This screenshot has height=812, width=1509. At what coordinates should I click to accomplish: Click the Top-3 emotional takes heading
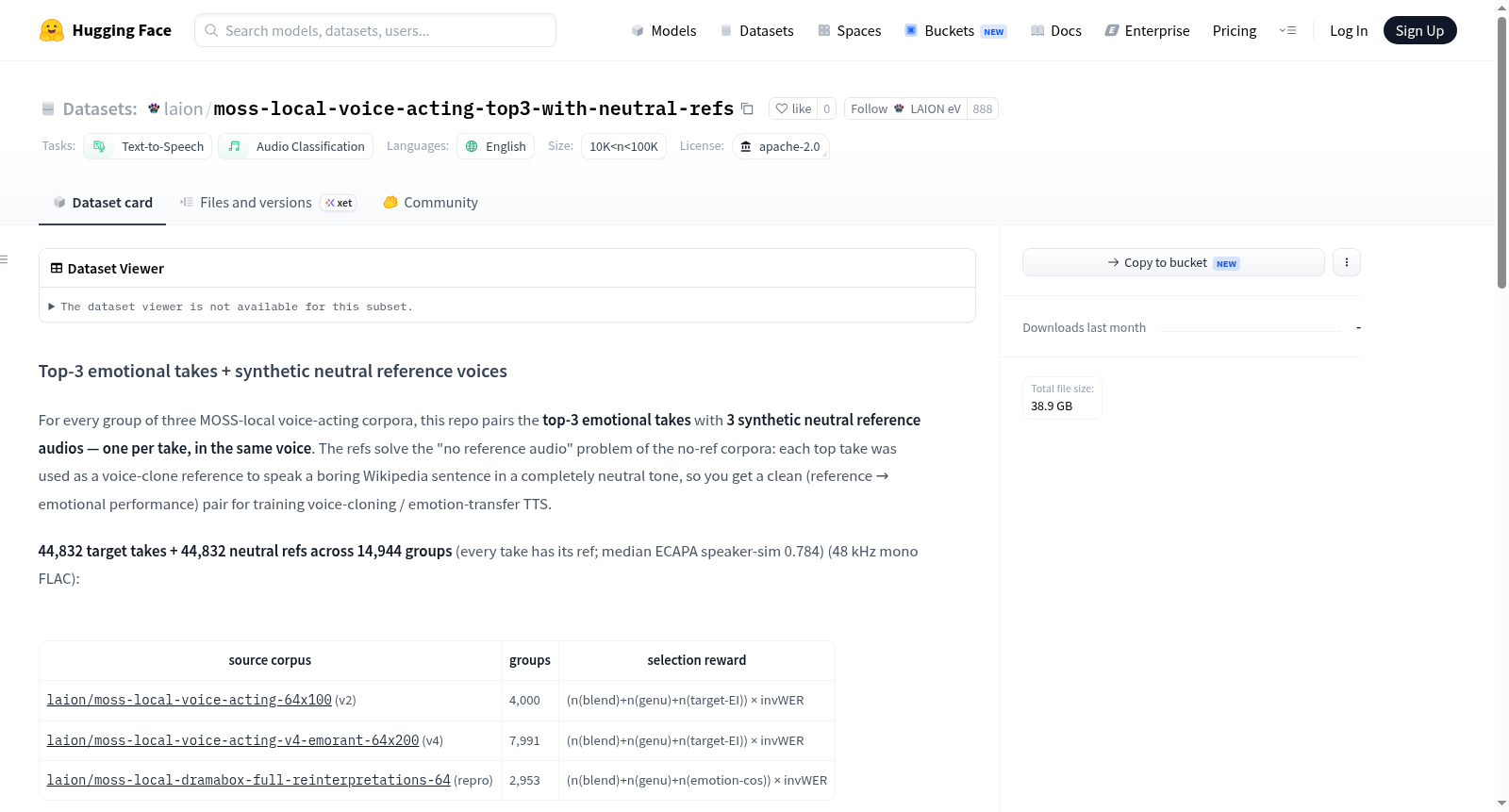click(x=273, y=372)
